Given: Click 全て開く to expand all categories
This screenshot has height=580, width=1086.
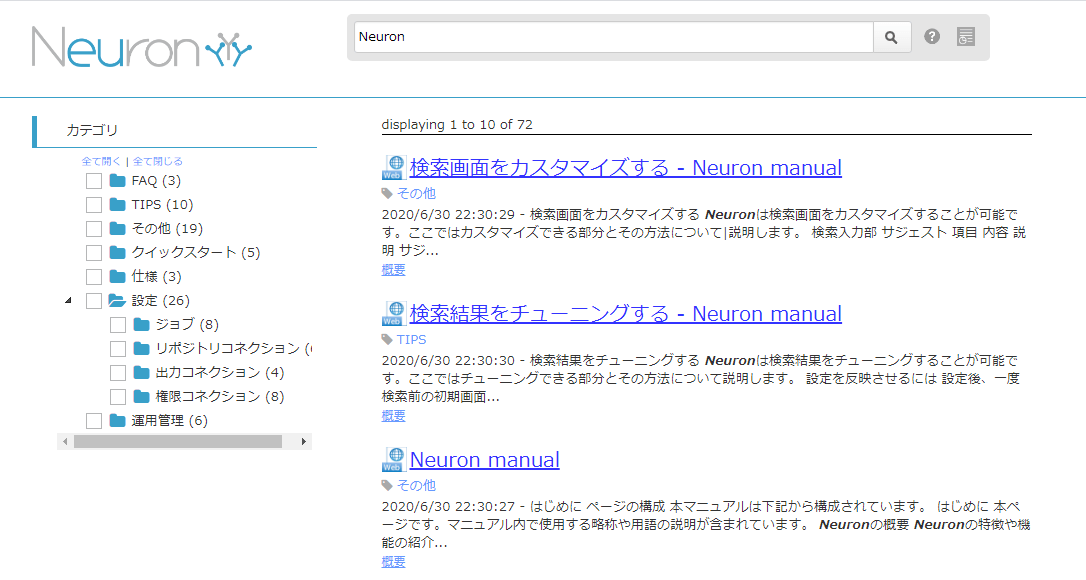Looking at the screenshot, I should click(x=101, y=161).
